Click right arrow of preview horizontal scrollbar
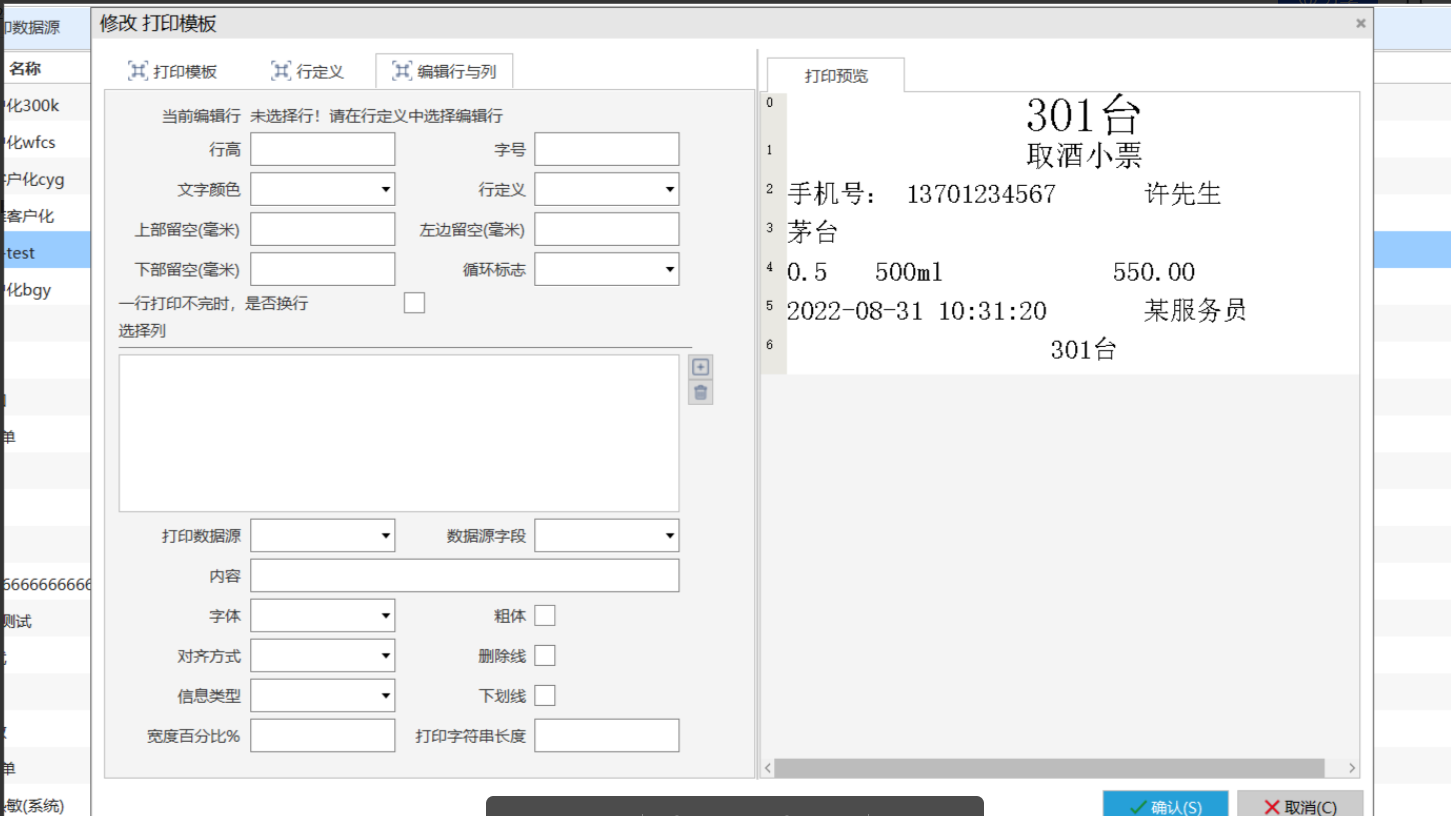The height and width of the screenshot is (816, 1451). tap(1351, 768)
